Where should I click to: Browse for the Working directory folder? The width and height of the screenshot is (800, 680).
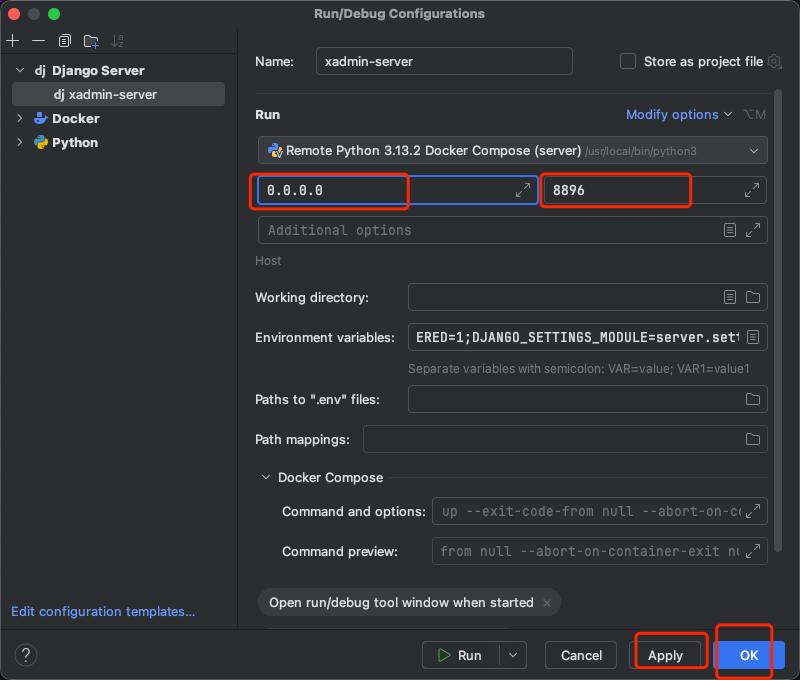tap(753, 297)
